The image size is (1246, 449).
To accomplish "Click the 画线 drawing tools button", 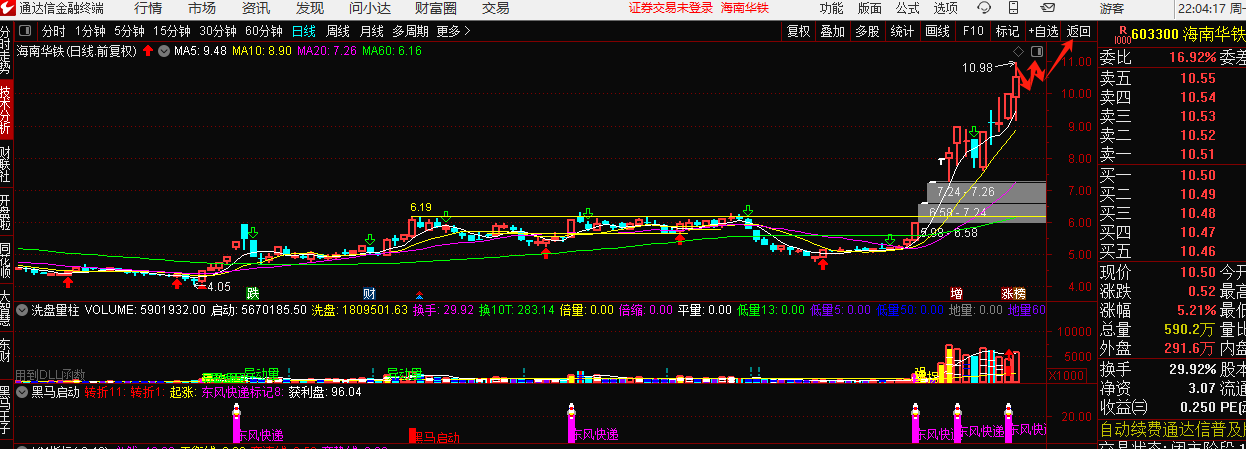I will 938,31.
